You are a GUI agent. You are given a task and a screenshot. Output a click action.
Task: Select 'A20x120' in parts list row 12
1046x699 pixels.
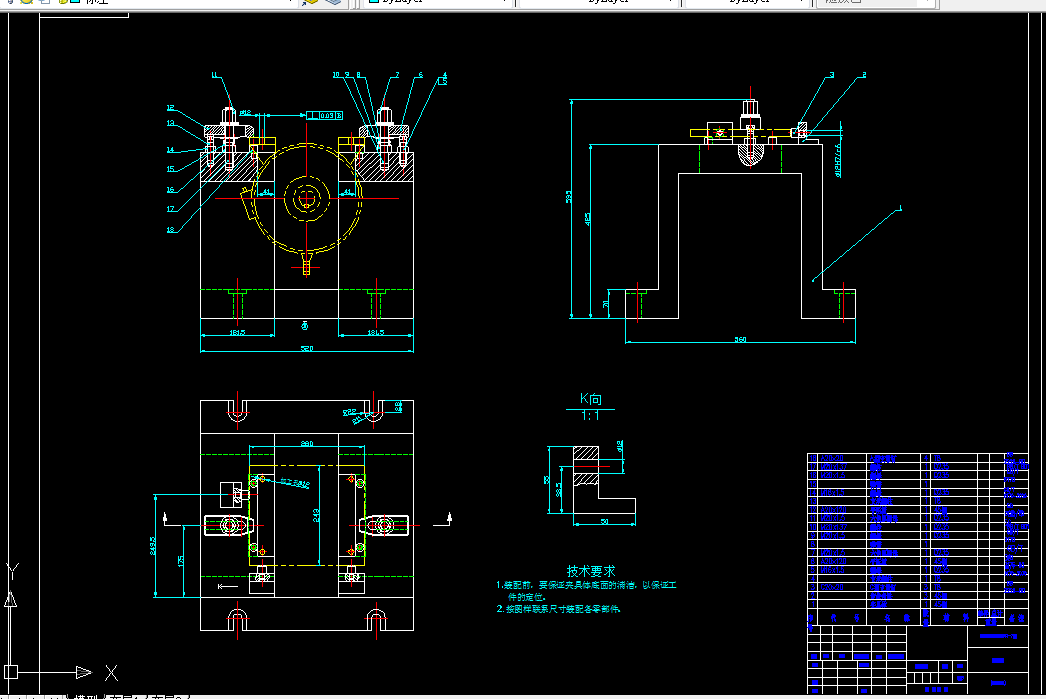point(833,510)
